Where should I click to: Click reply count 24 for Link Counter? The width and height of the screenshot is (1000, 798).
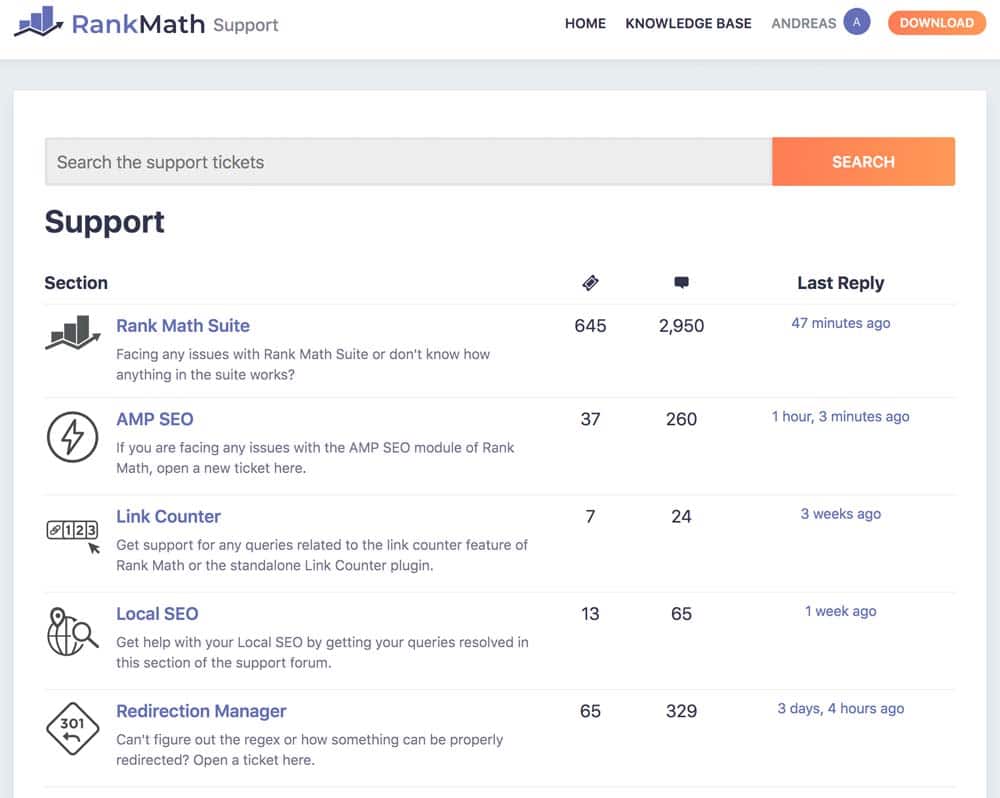(x=681, y=517)
